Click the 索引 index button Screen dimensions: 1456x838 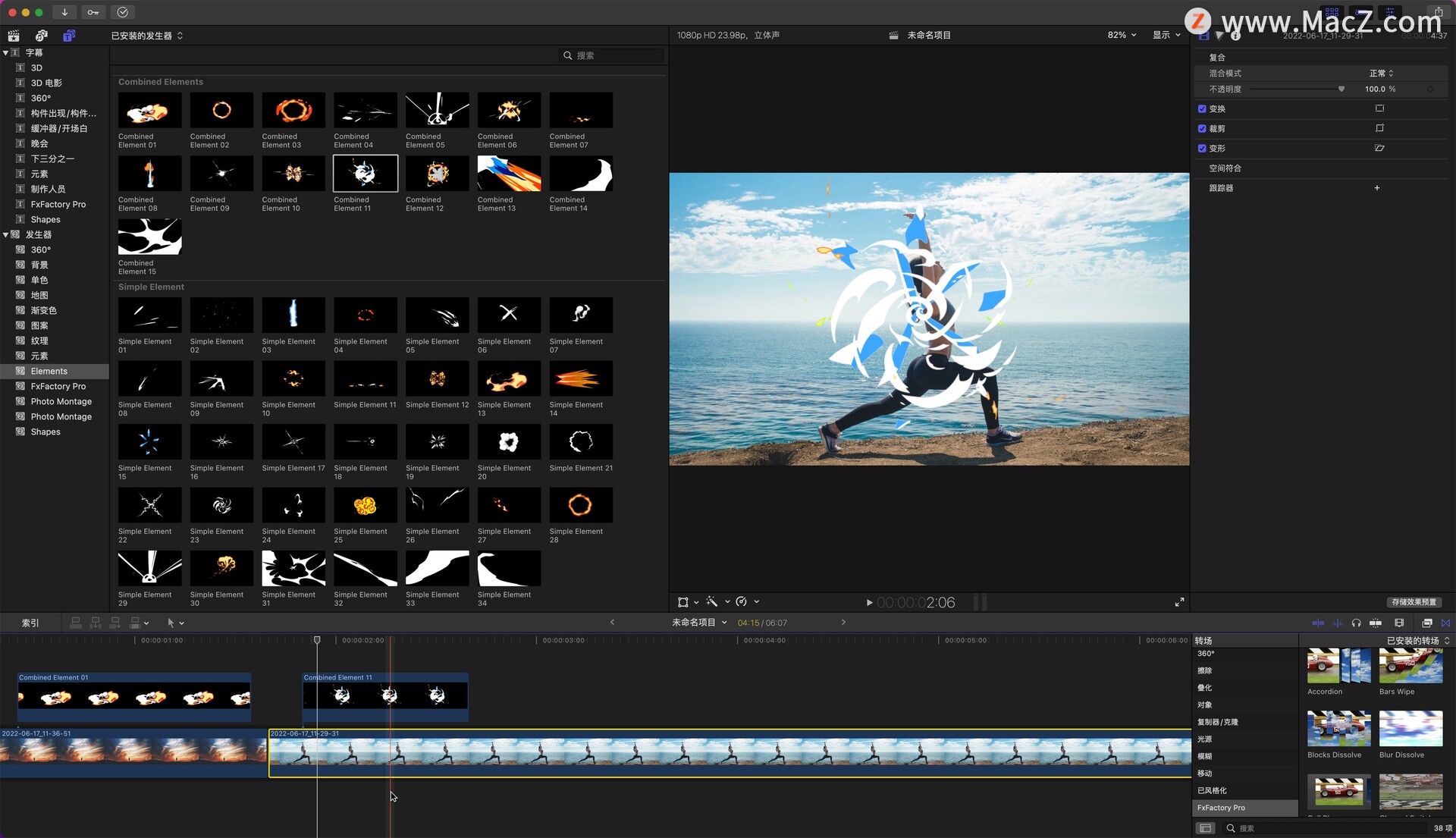30,623
